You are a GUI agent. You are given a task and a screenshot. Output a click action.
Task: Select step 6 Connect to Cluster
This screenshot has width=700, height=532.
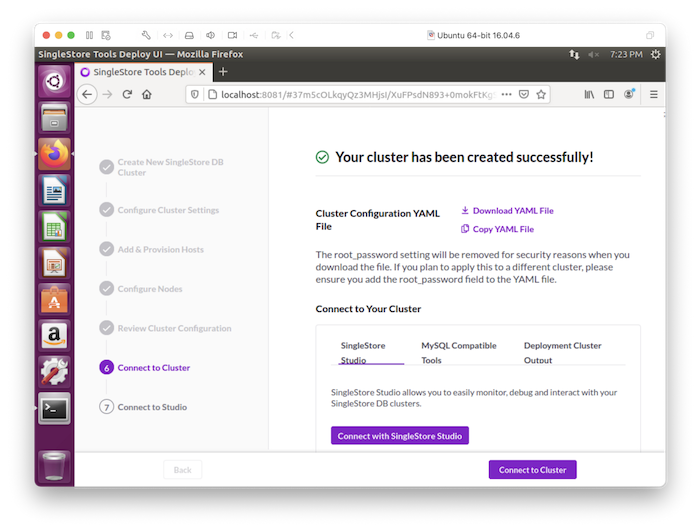(x=145, y=368)
